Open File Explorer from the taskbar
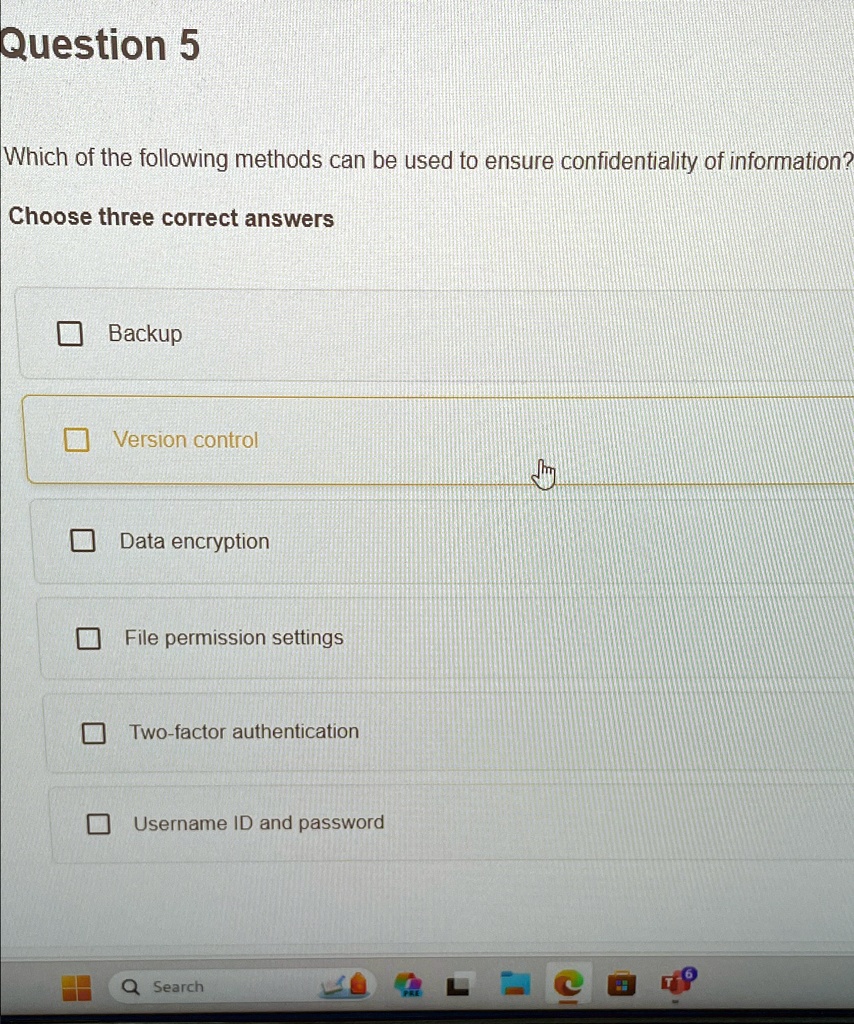The image size is (854, 1024). point(515,986)
